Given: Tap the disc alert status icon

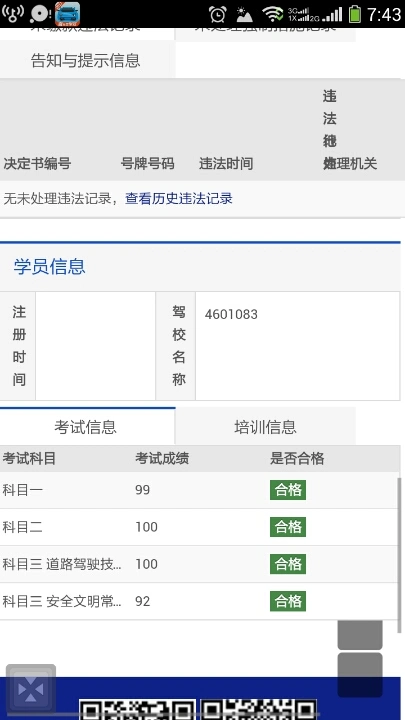Looking at the screenshot, I should click(x=40, y=15).
